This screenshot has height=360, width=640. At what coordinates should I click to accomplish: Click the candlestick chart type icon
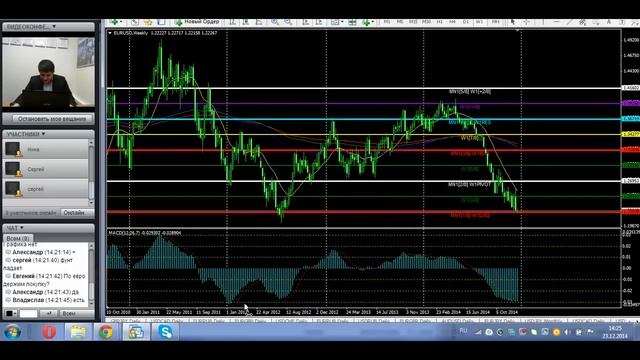coord(245,22)
